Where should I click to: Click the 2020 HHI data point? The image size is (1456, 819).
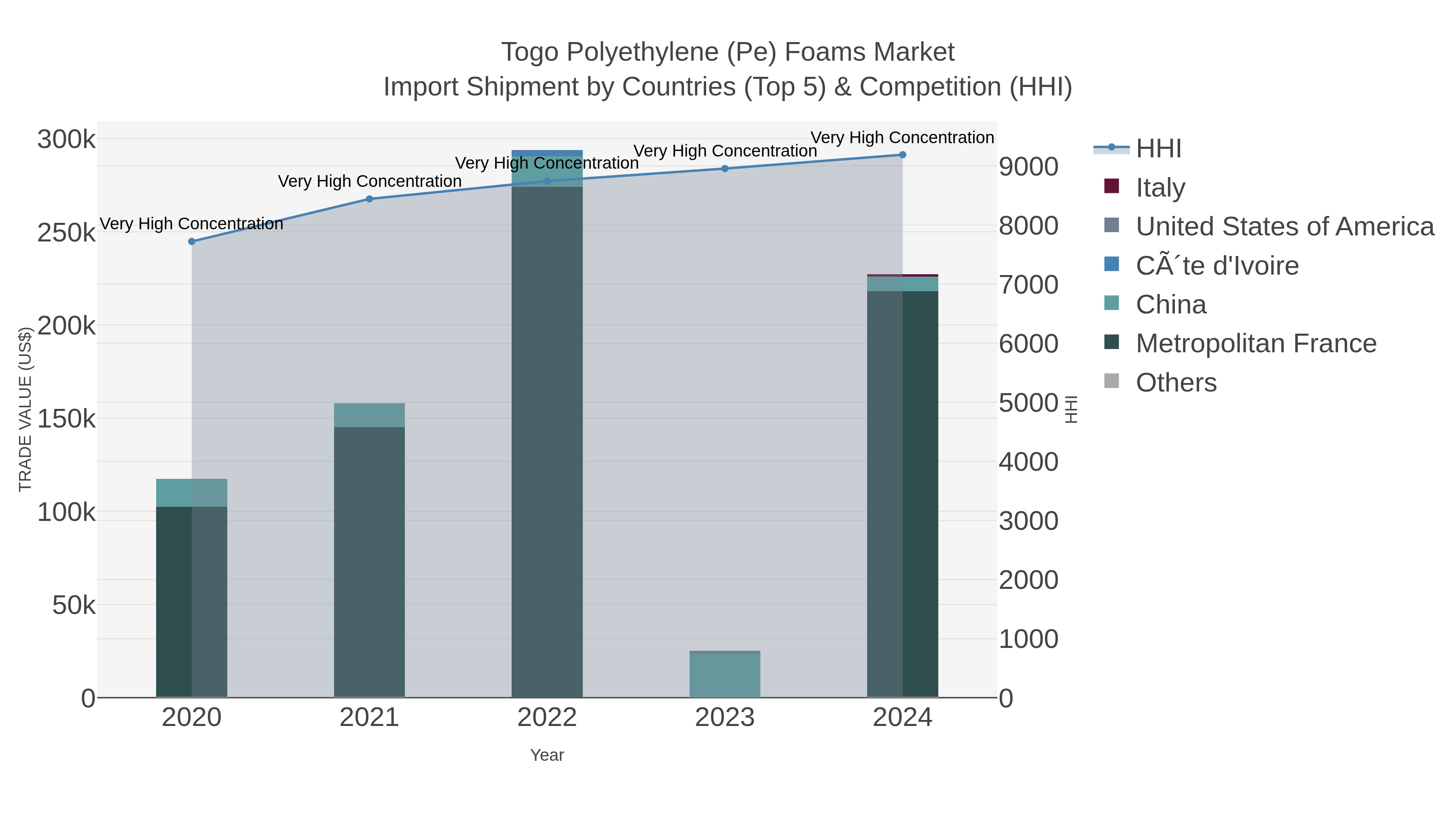click(192, 241)
